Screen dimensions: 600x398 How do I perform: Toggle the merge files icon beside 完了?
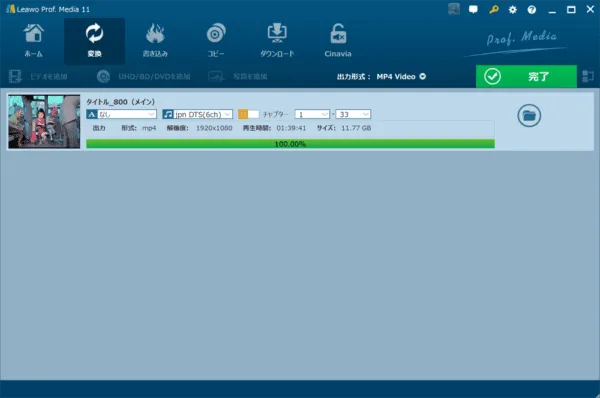(588, 77)
